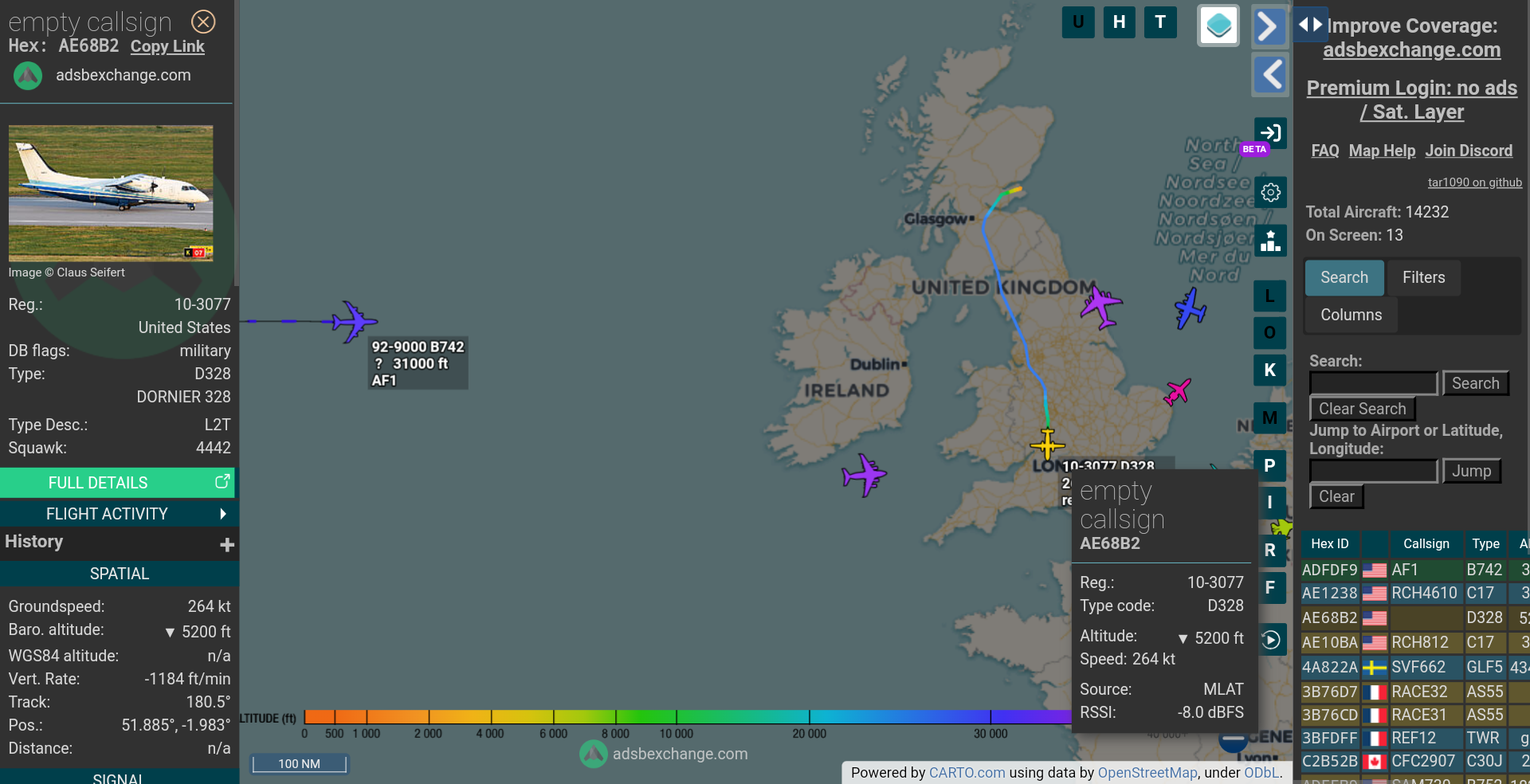Focus the Jump to Airport input field

[x=1374, y=471]
